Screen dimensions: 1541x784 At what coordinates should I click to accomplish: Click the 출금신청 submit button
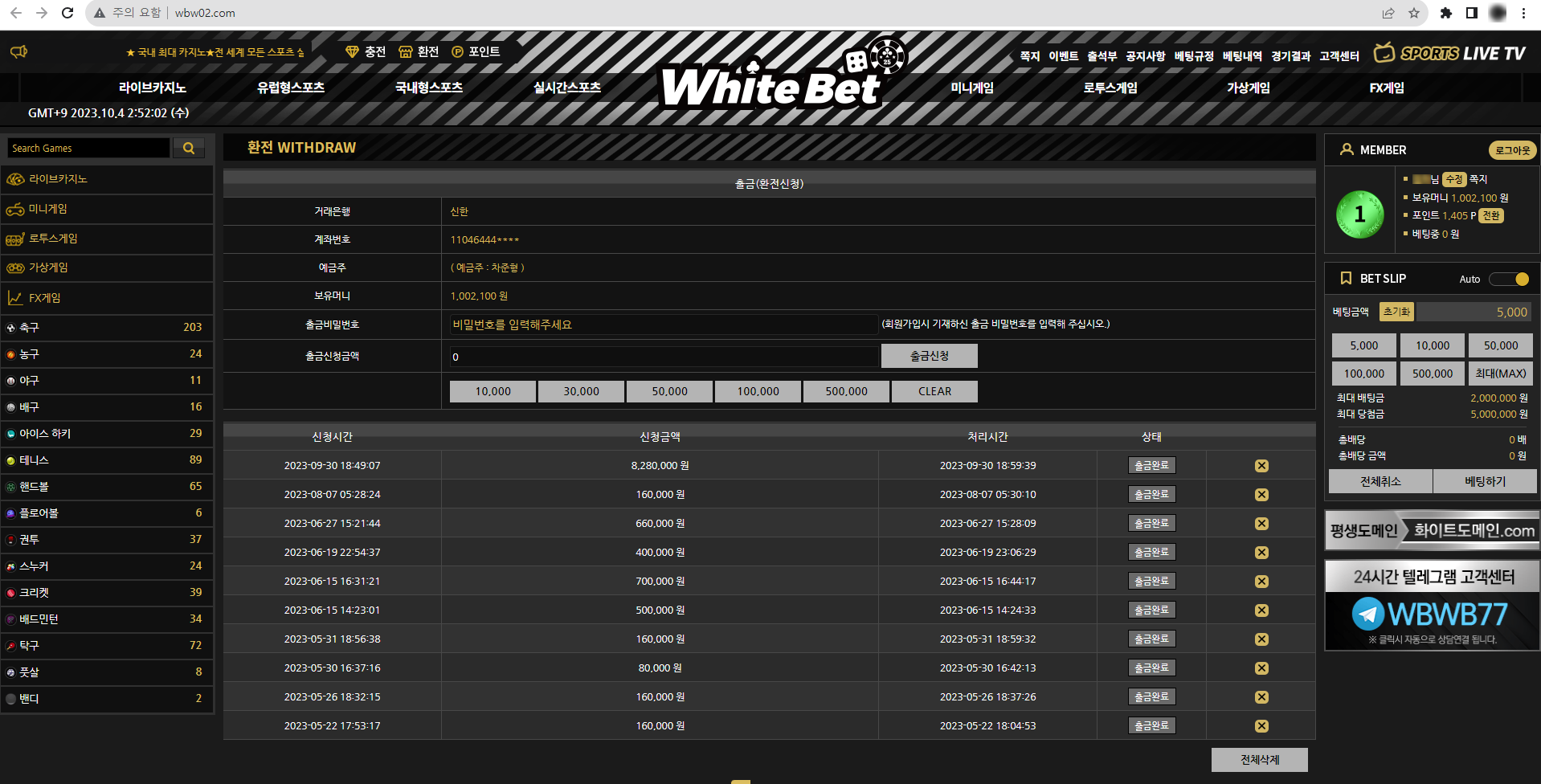tap(930, 356)
